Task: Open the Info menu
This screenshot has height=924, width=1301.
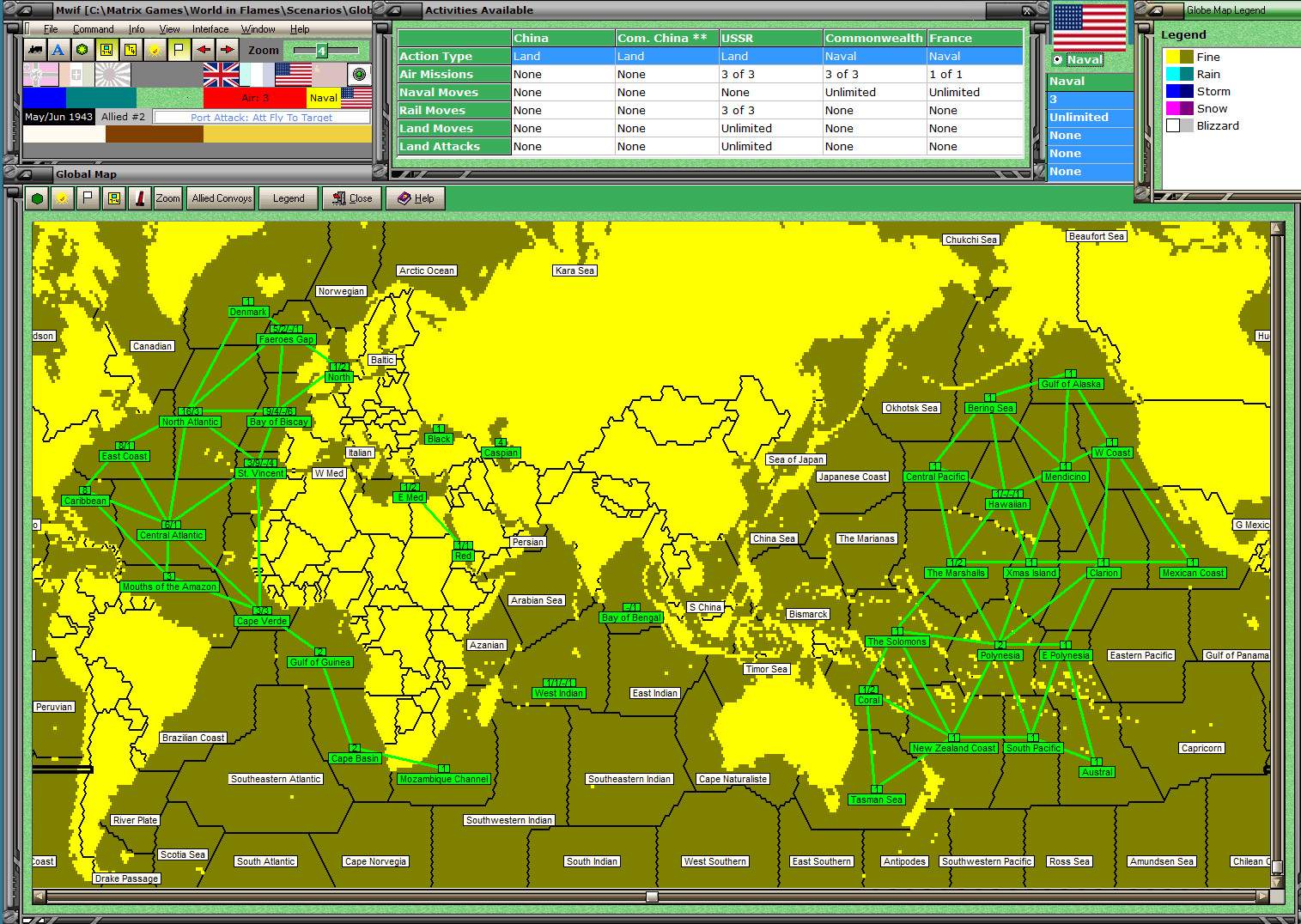Action: [x=137, y=29]
